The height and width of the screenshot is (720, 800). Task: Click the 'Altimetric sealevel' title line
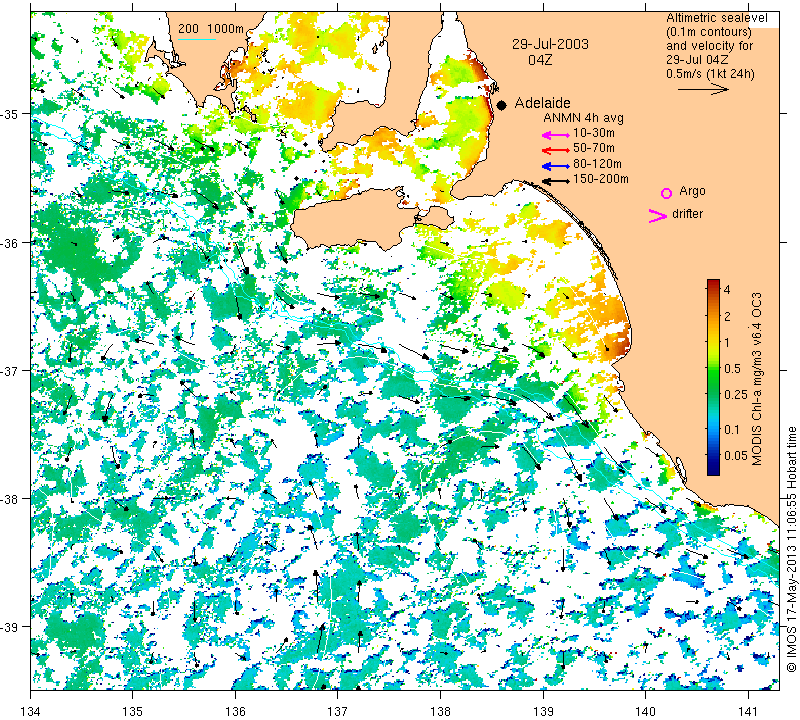pos(716,18)
